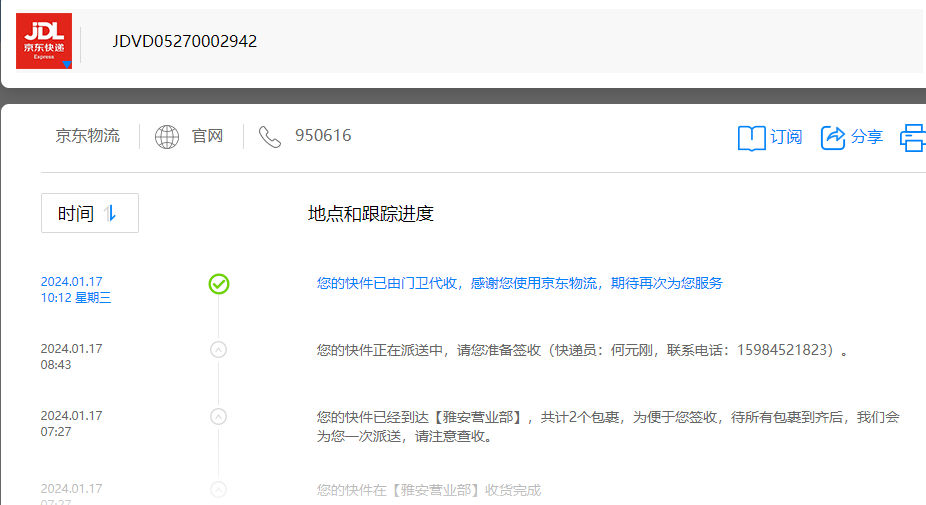Click the 分享 share arrow icon

tap(833, 138)
